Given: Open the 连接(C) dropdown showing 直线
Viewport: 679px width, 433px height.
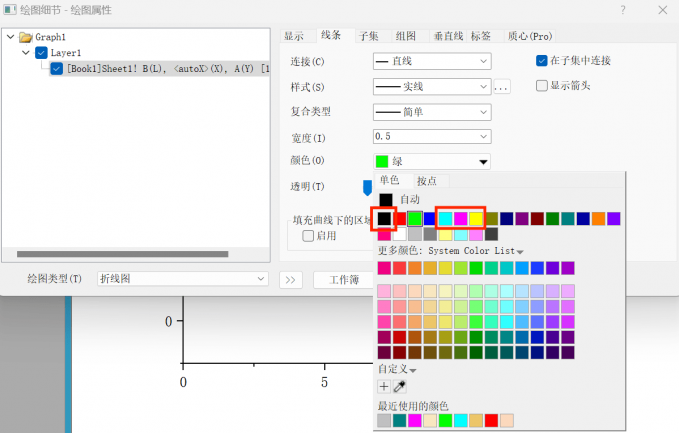Looking at the screenshot, I should coord(432,61).
